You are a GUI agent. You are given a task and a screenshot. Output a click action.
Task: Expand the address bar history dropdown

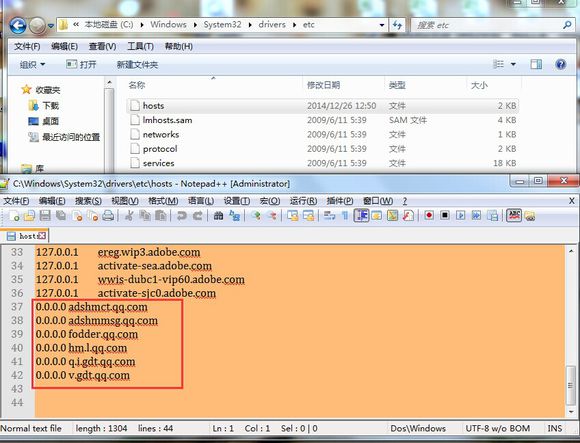(x=382, y=25)
